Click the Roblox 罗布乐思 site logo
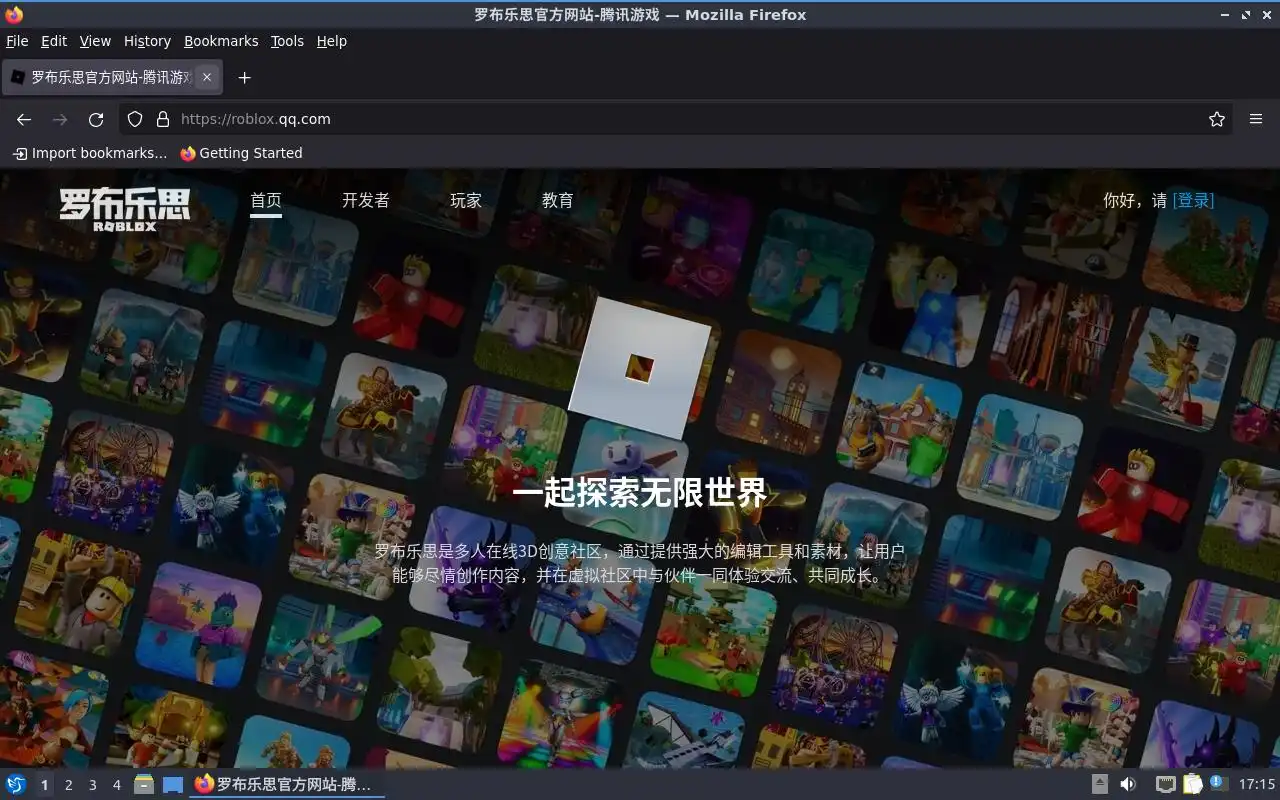 point(125,209)
